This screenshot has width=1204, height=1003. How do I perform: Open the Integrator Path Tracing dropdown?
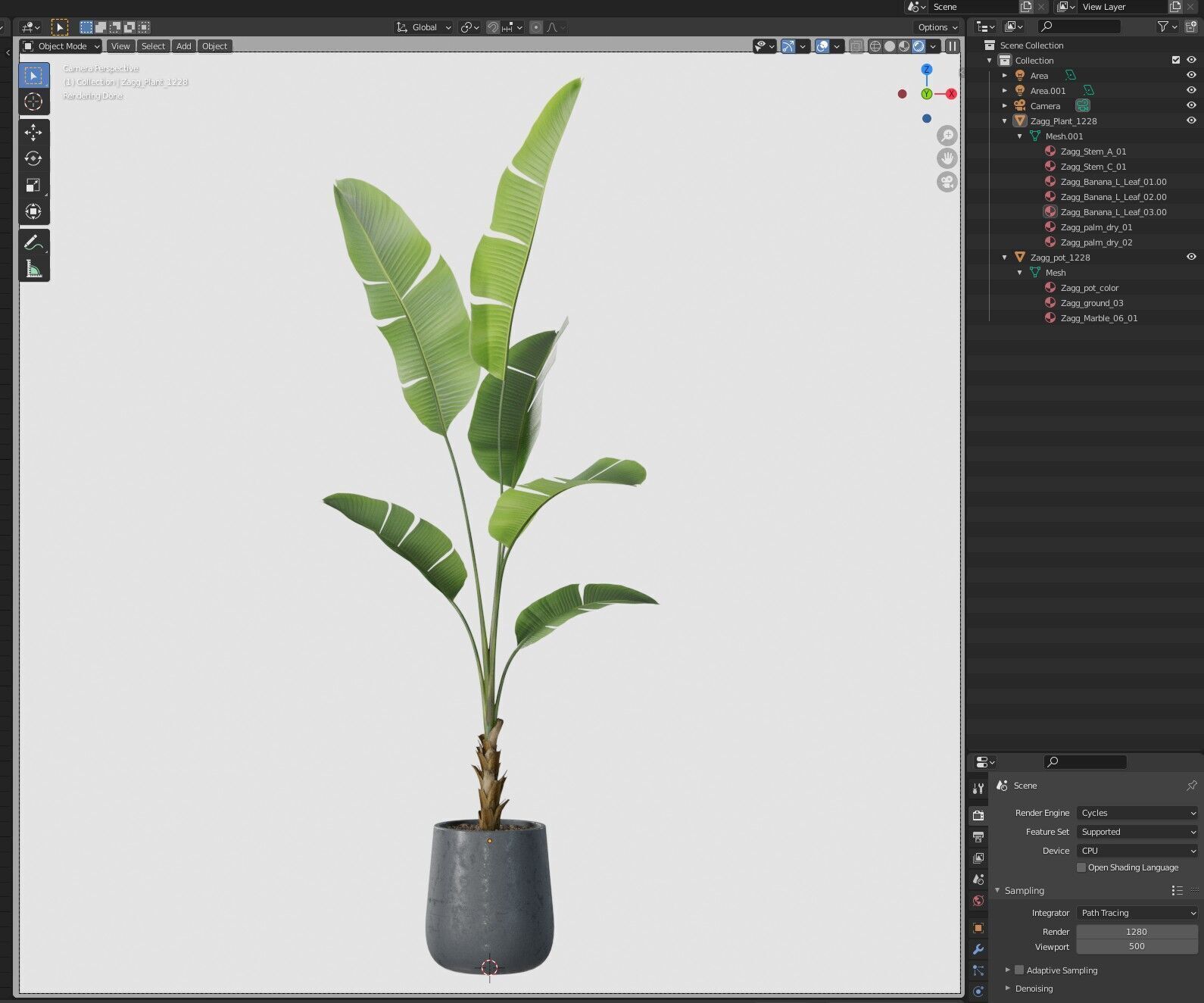click(1137, 913)
